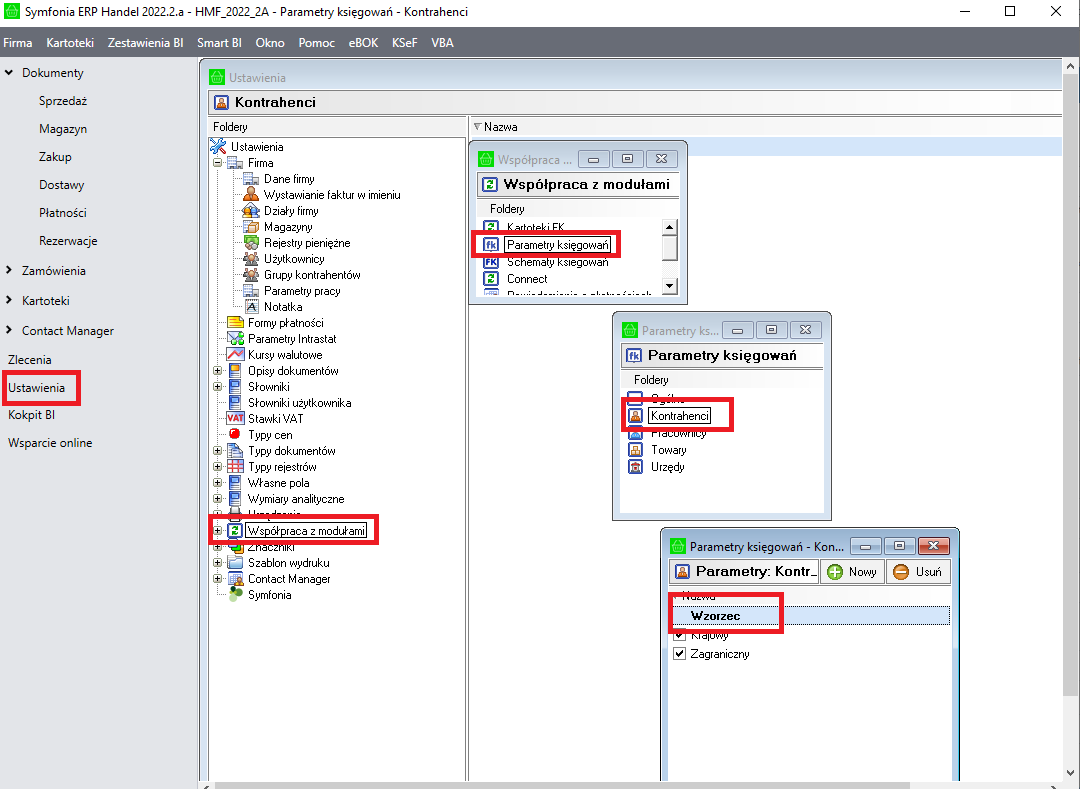Screen dimensions: 1084x789
Task: Click the Urzędy folder icon
Action: click(635, 467)
